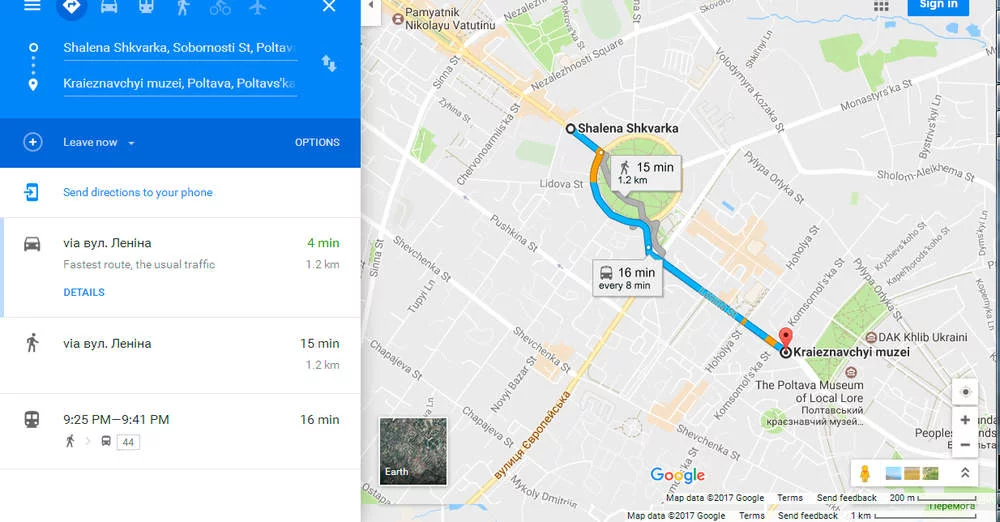Select transit travel mode icon
Image resolution: width=1000 pixels, height=522 pixels.
point(146,6)
